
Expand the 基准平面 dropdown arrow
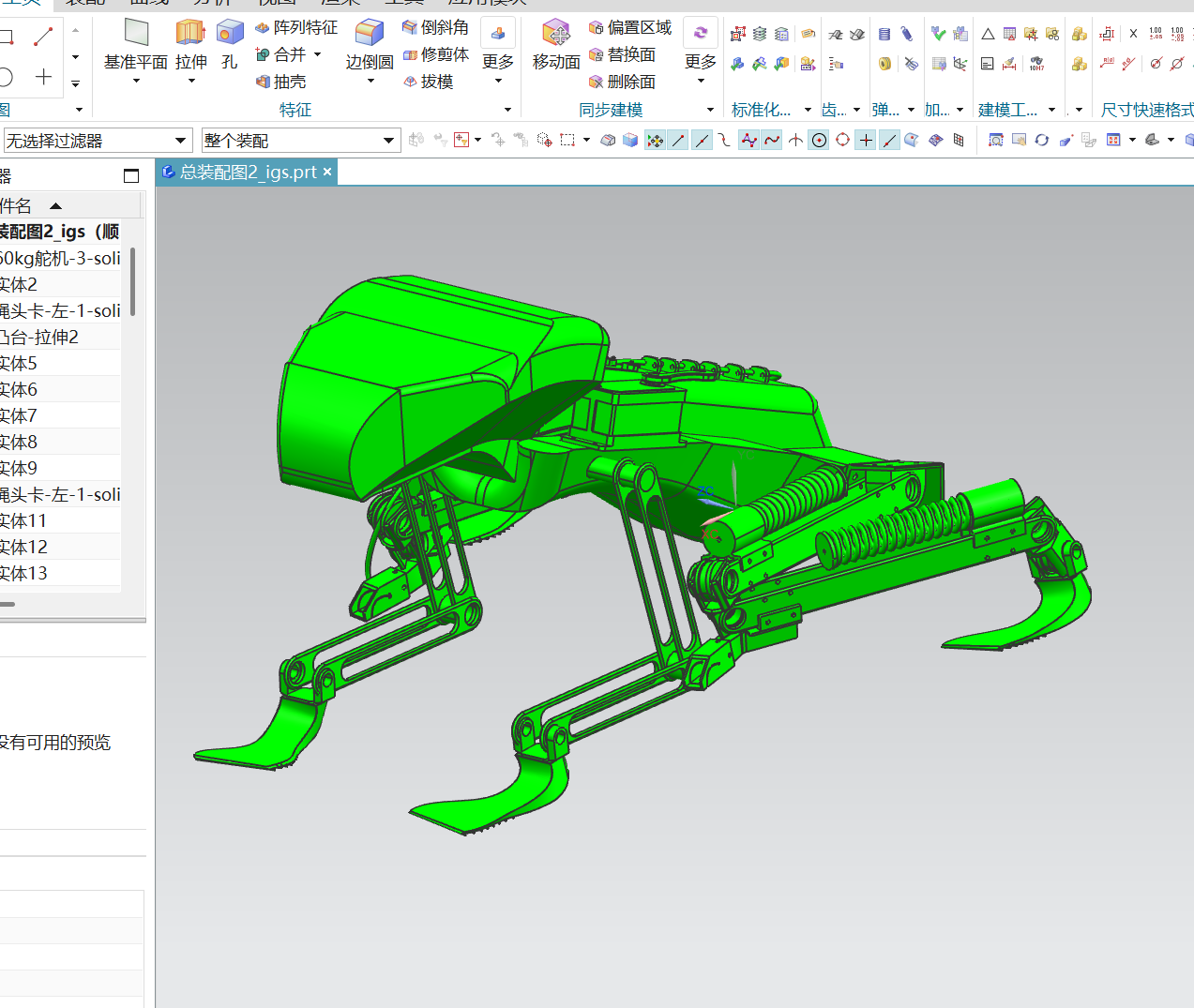point(136,82)
